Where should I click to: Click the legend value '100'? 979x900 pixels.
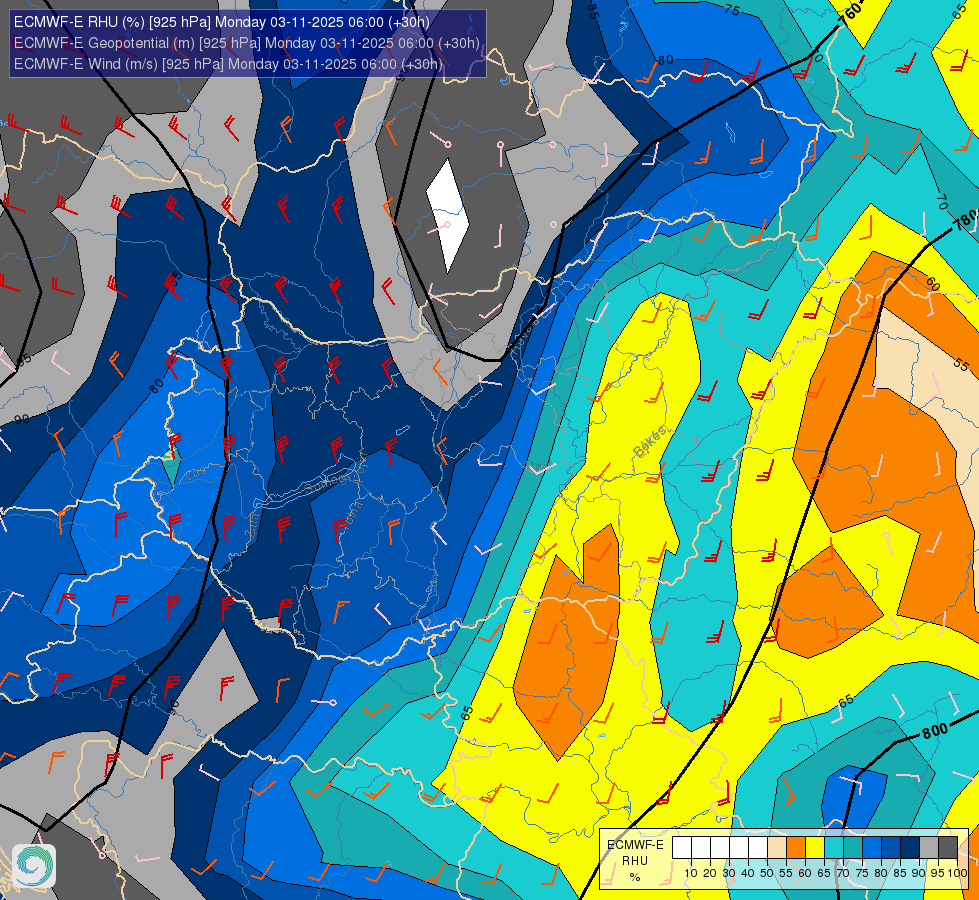(957, 873)
